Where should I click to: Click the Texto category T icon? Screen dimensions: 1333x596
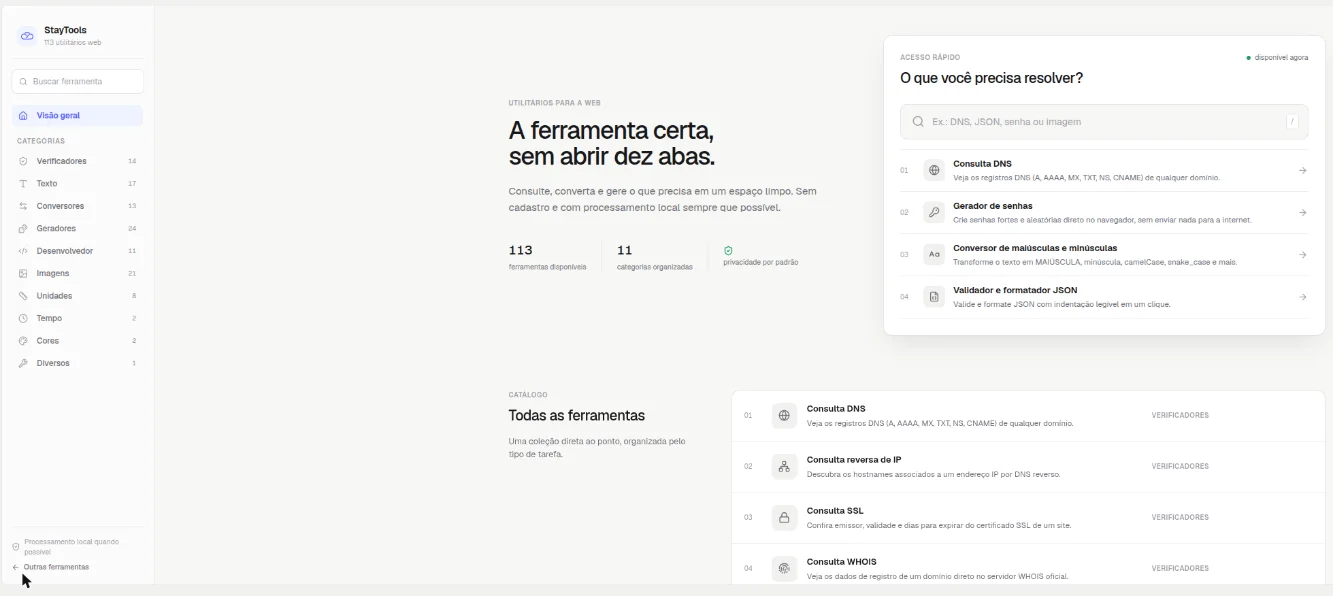[x=23, y=184]
